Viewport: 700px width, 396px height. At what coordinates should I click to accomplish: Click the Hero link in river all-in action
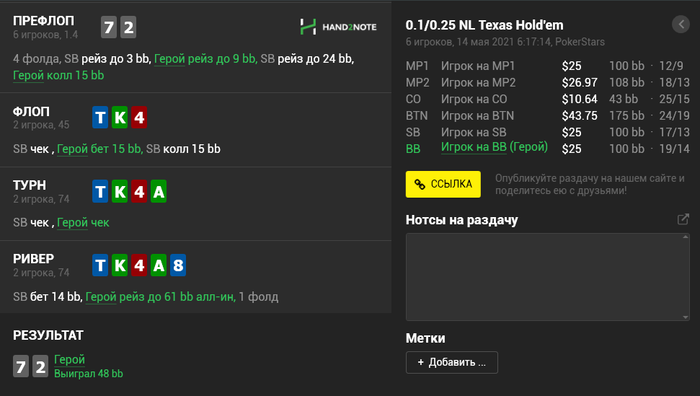(x=100, y=296)
